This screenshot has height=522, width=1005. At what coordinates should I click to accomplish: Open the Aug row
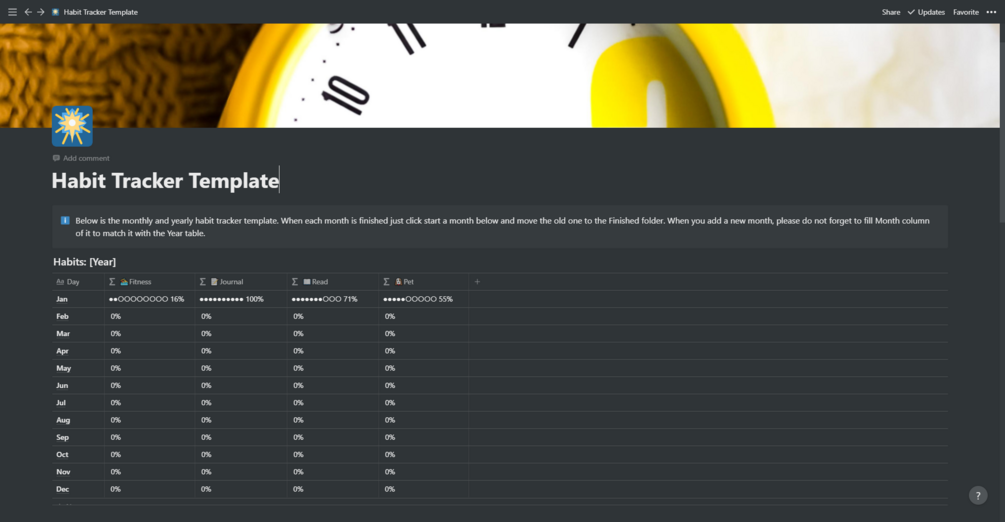point(63,421)
